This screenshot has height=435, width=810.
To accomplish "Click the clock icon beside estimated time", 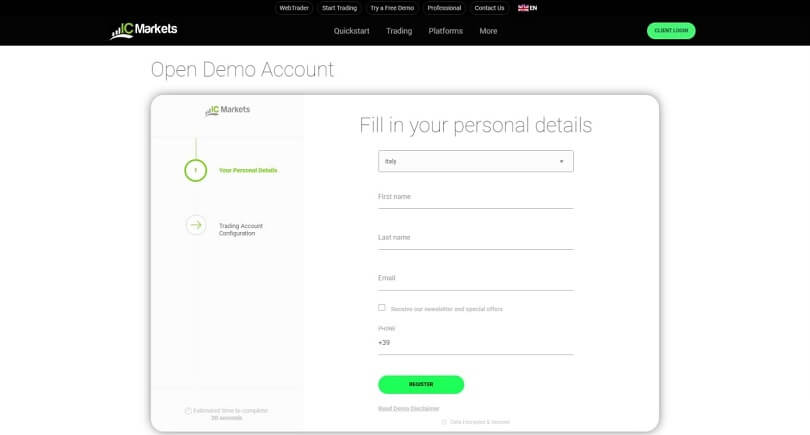I will (188, 411).
